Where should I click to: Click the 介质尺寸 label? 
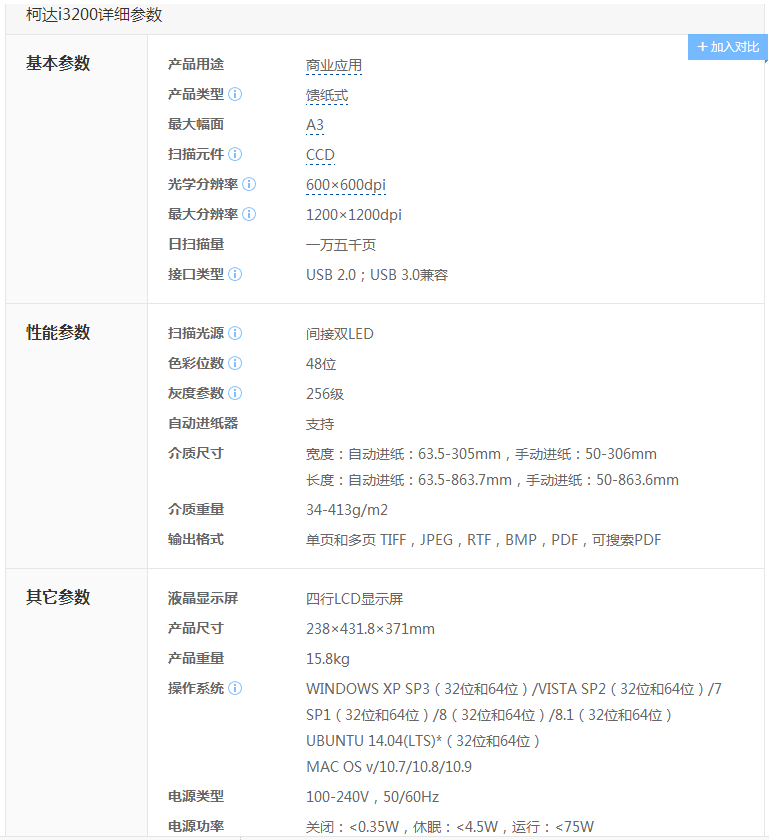196,453
